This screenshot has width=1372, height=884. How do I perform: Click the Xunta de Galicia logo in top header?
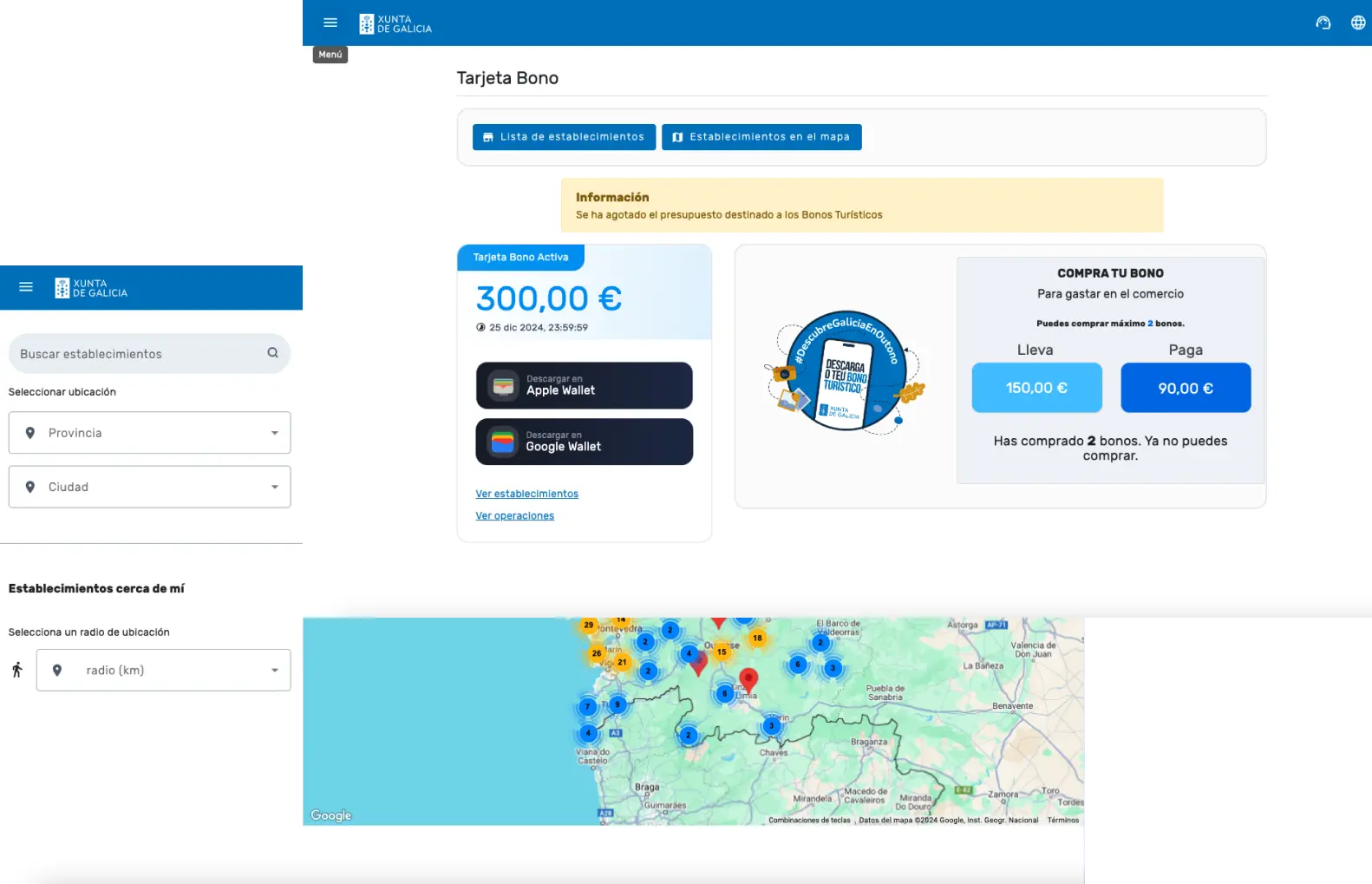click(395, 23)
